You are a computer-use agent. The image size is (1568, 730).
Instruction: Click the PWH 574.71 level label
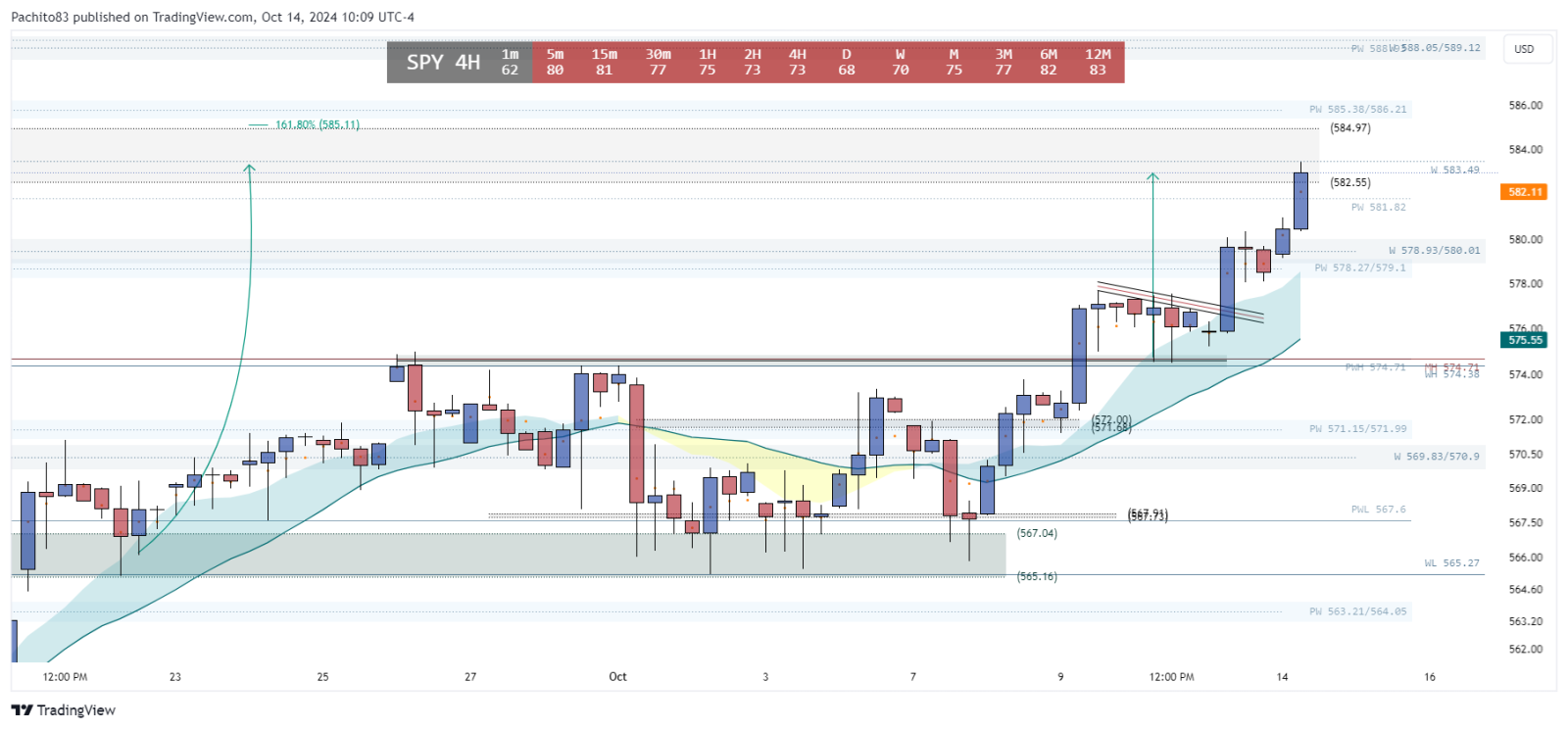[1376, 367]
